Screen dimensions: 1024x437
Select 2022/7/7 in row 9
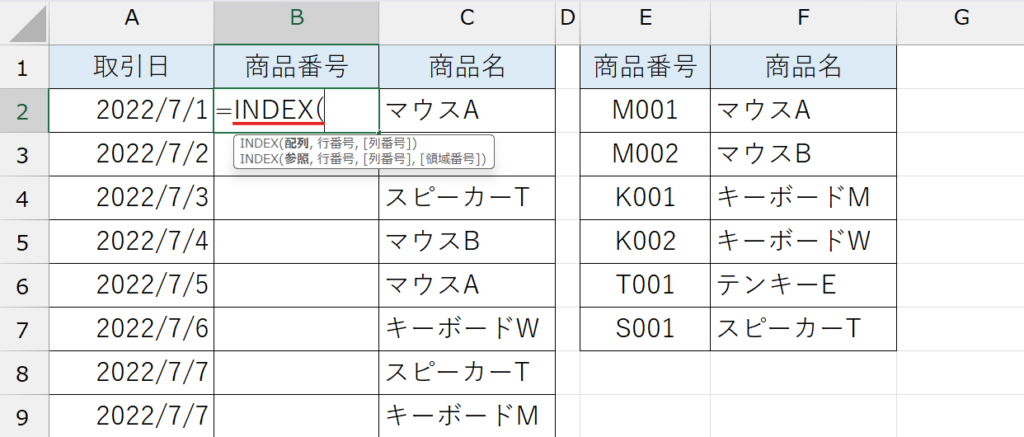[x=131, y=417]
